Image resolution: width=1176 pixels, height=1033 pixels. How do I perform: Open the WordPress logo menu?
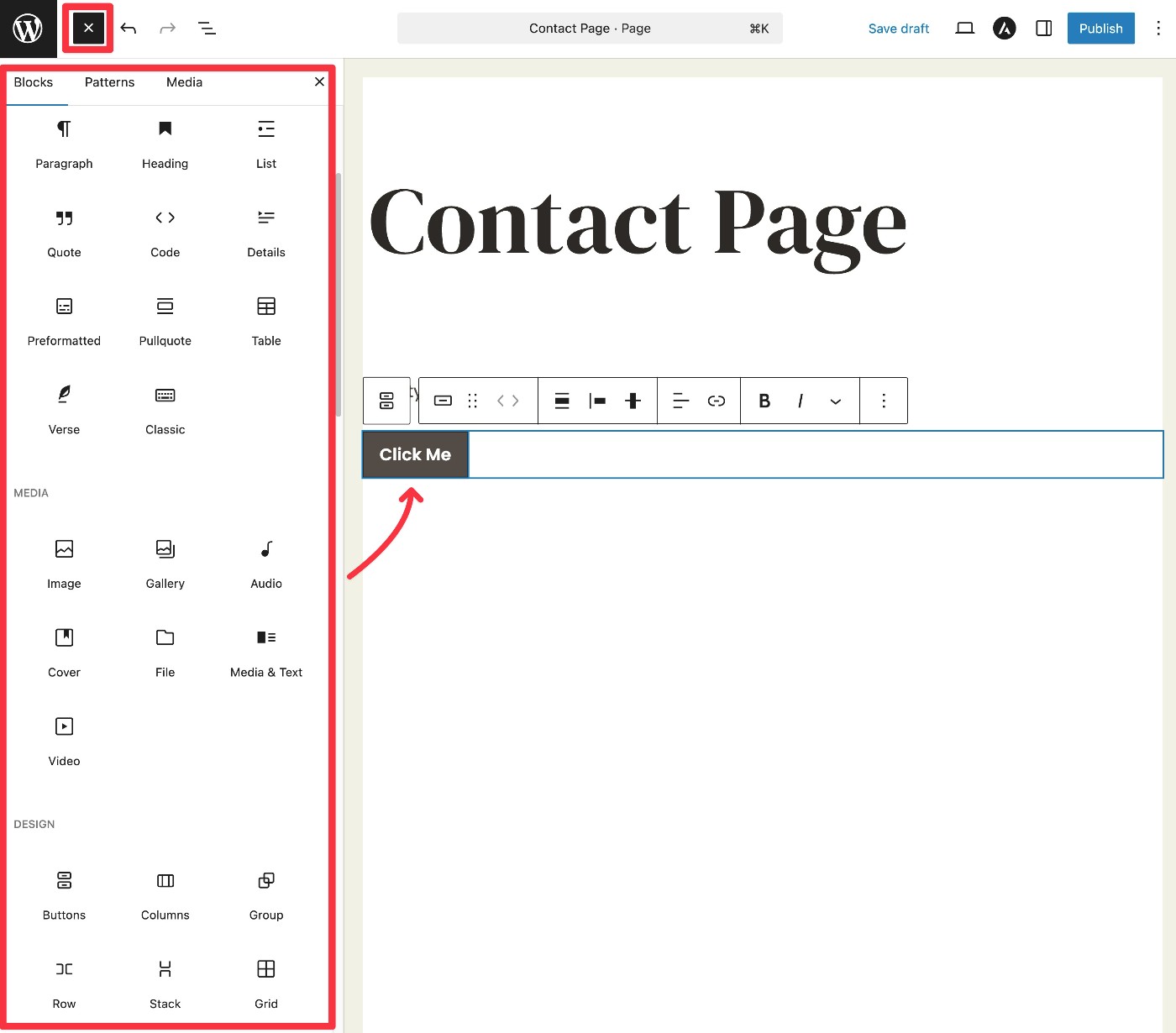[28, 29]
